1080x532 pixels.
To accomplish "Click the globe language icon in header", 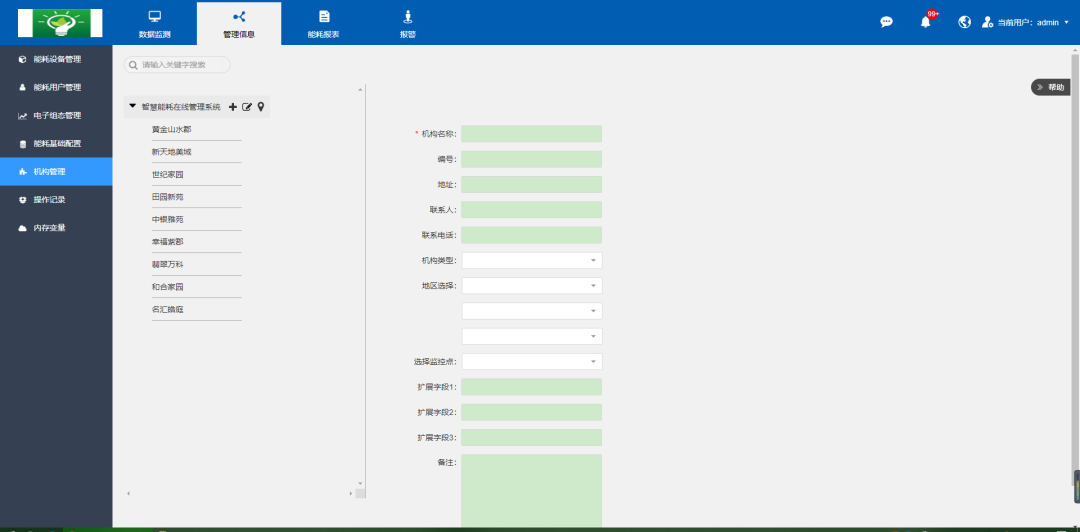I will (x=965, y=22).
